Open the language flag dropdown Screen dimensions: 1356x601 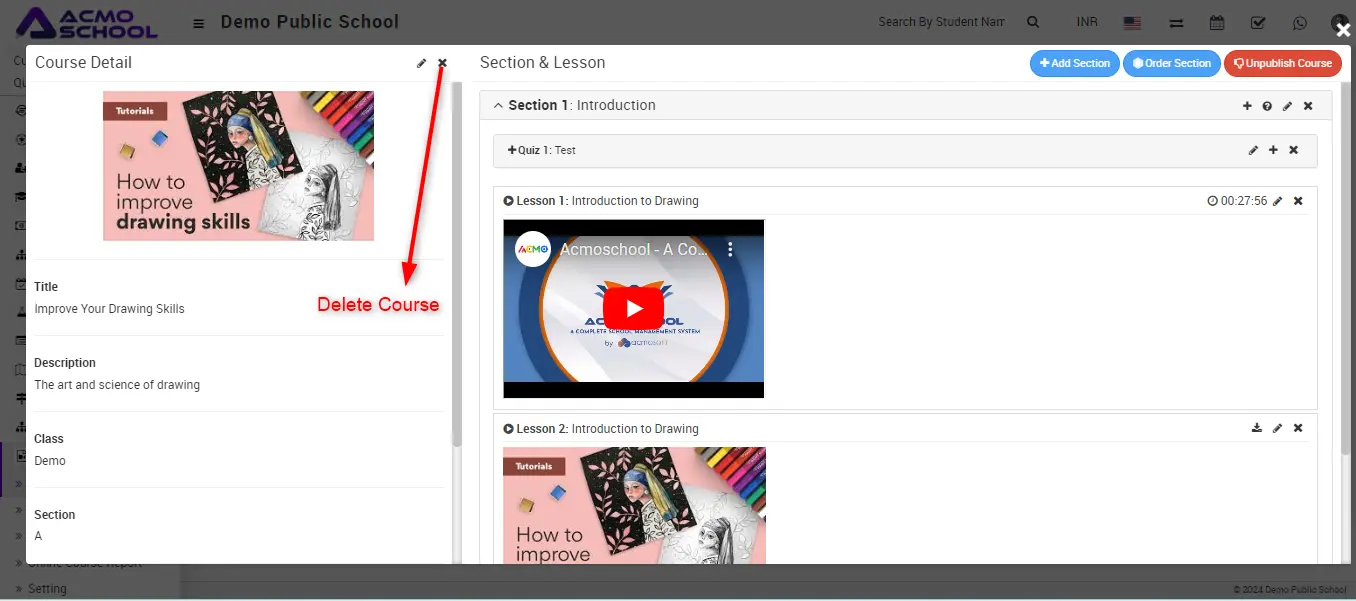[x=1132, y=22]
